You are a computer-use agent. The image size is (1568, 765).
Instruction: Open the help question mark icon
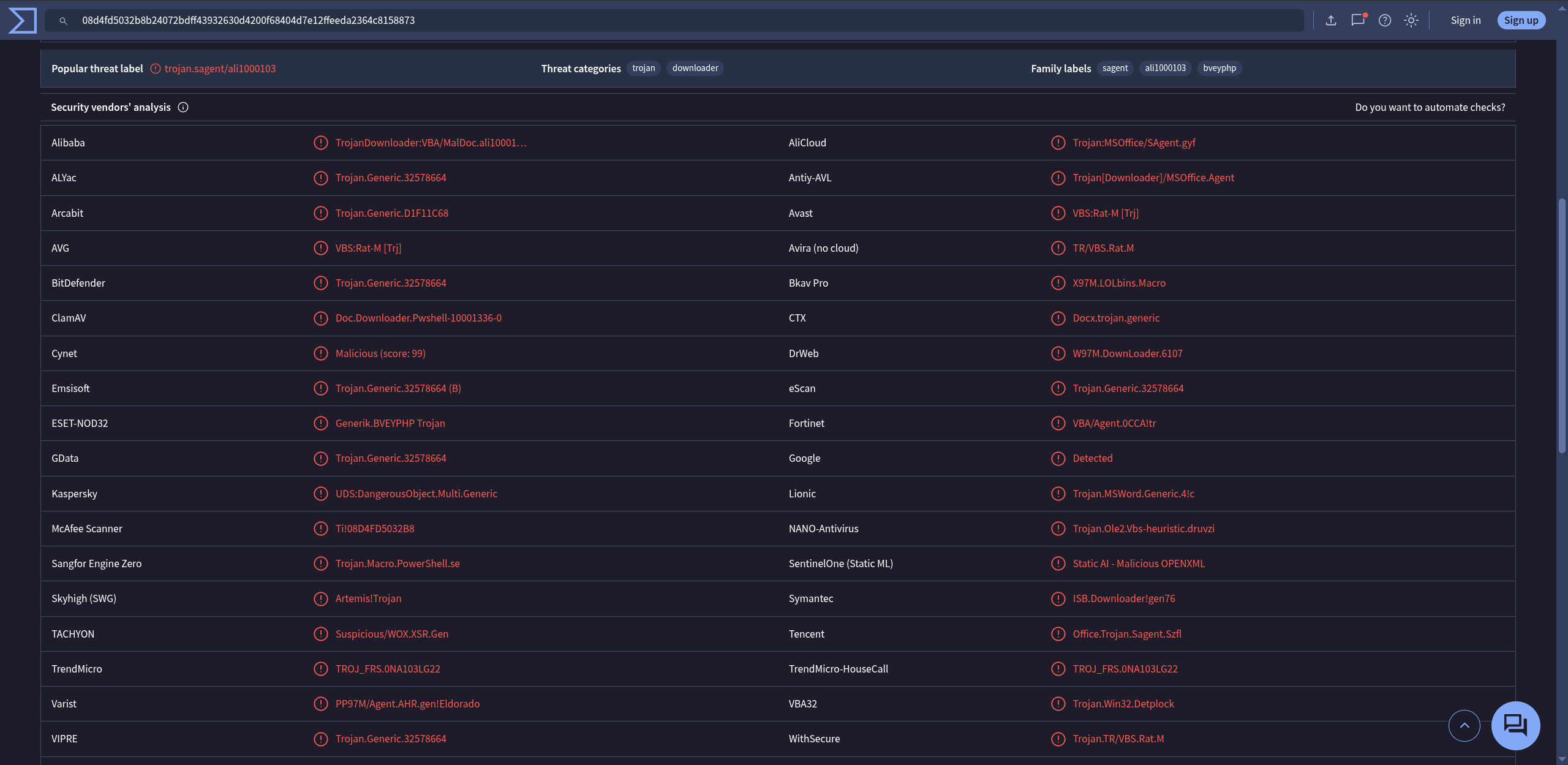click(x=1385, y=20)
